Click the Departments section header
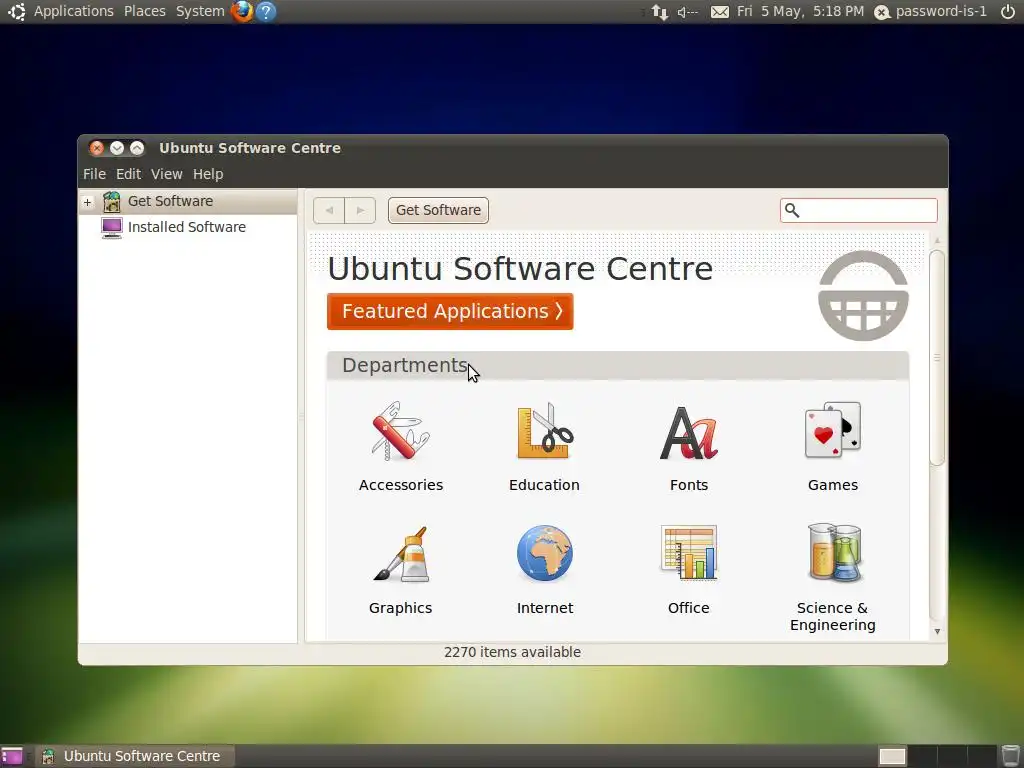This screenshot has width=1024, height=768. click(618, 366)
